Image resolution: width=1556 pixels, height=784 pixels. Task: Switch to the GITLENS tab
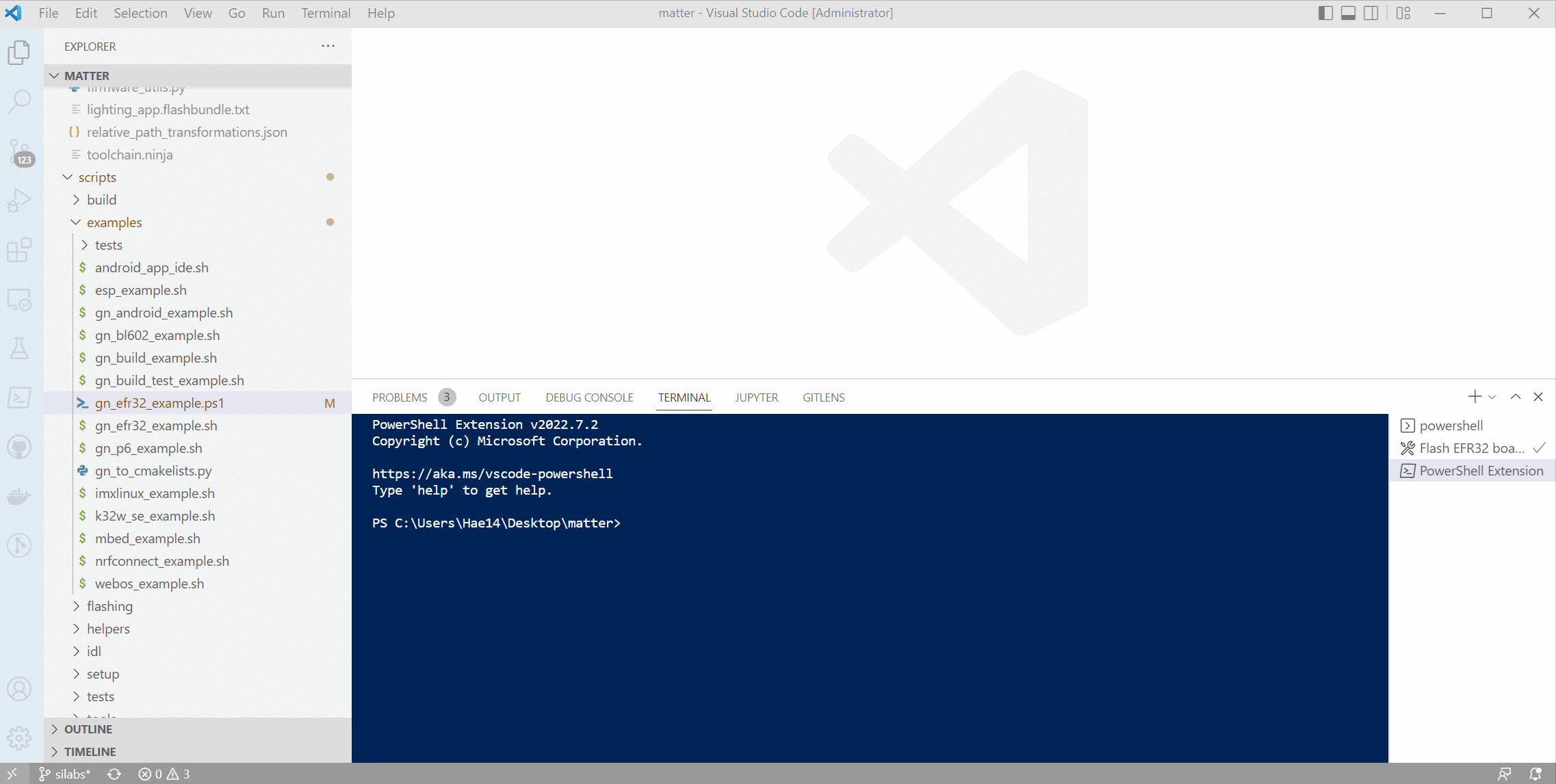tap(823, 397)
